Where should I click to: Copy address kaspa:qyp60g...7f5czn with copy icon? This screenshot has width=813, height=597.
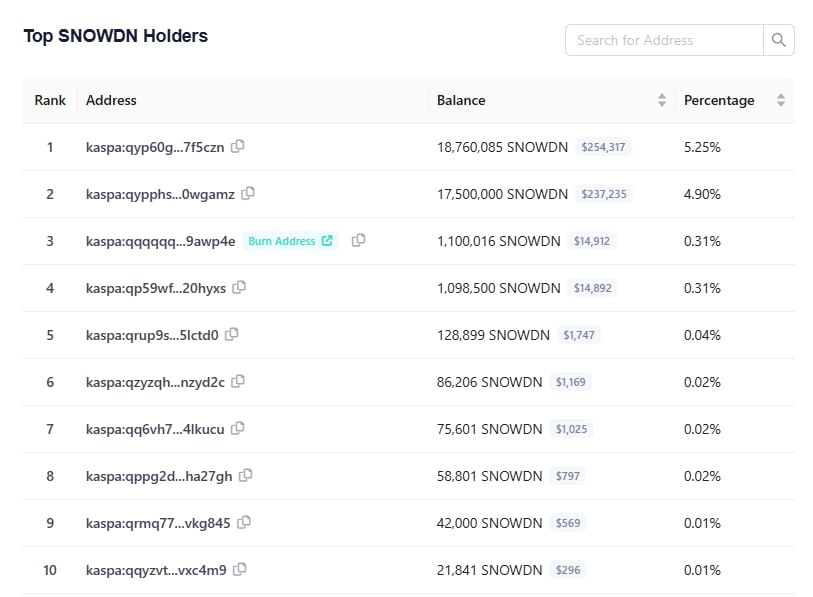click(237, 146)
